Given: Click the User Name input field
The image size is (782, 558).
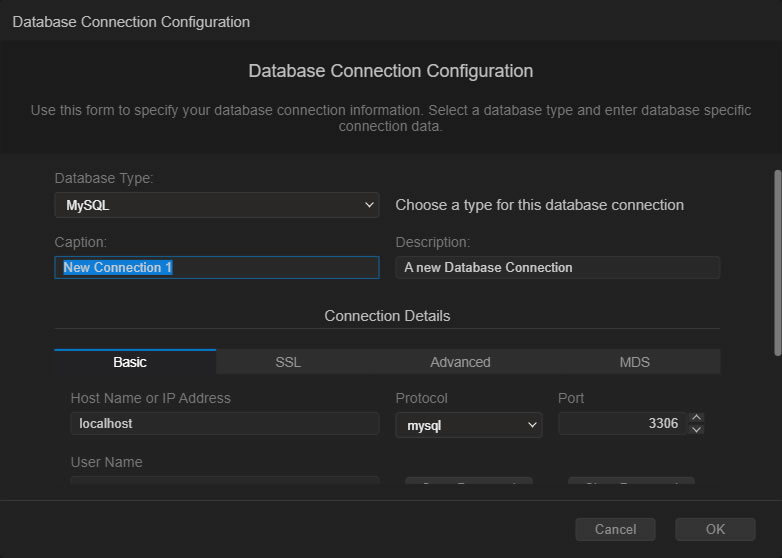Looking at the screenshot, I should [x=224, y=482].
